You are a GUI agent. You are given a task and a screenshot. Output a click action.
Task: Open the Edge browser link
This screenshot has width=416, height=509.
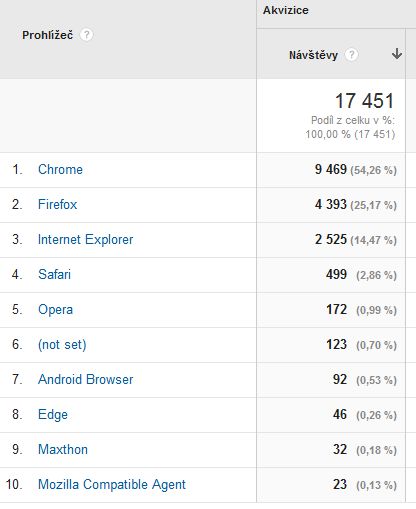tap(53, 415)
